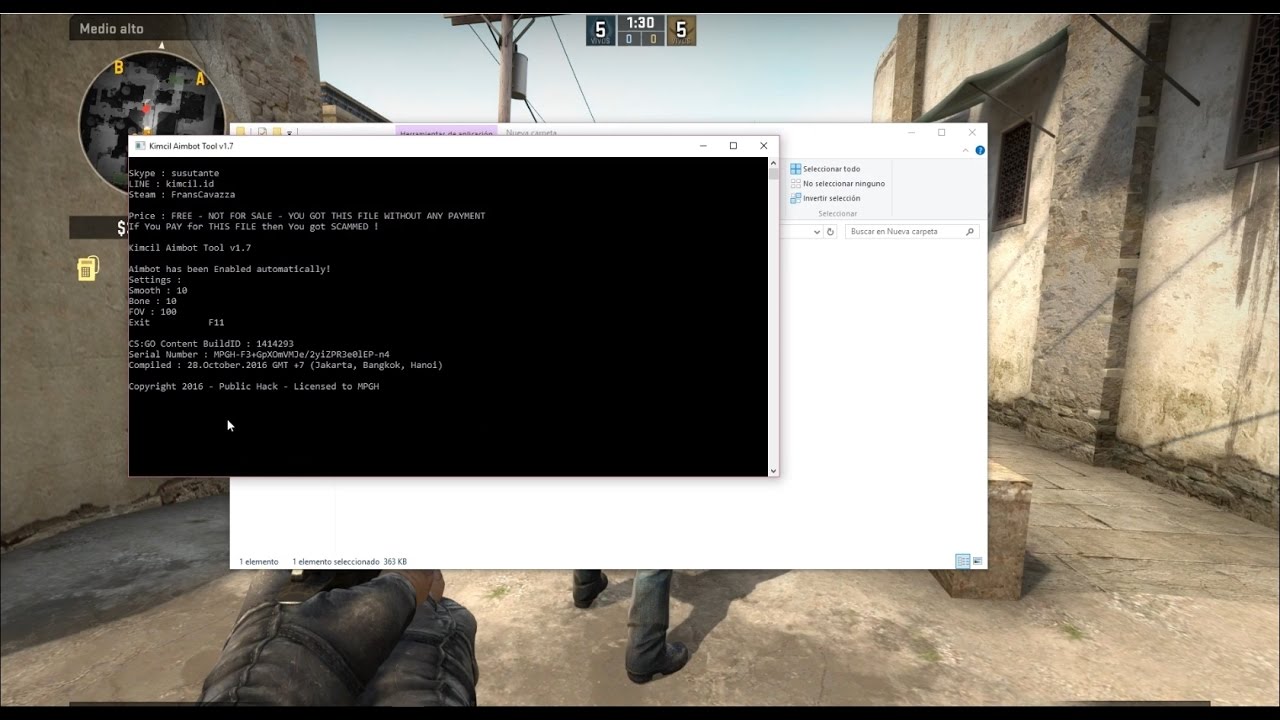Click the buy zone cart icon in game HUD
The width and height of the screenshot is (1280, 720).
pyautogui.click(x=88, y=268)
